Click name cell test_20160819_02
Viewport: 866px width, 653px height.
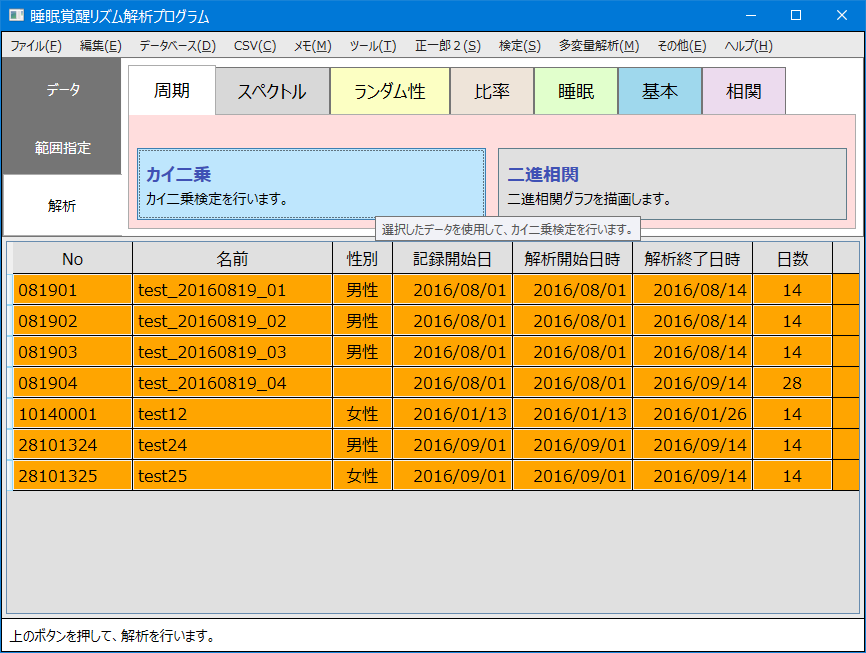pos(233,320)
